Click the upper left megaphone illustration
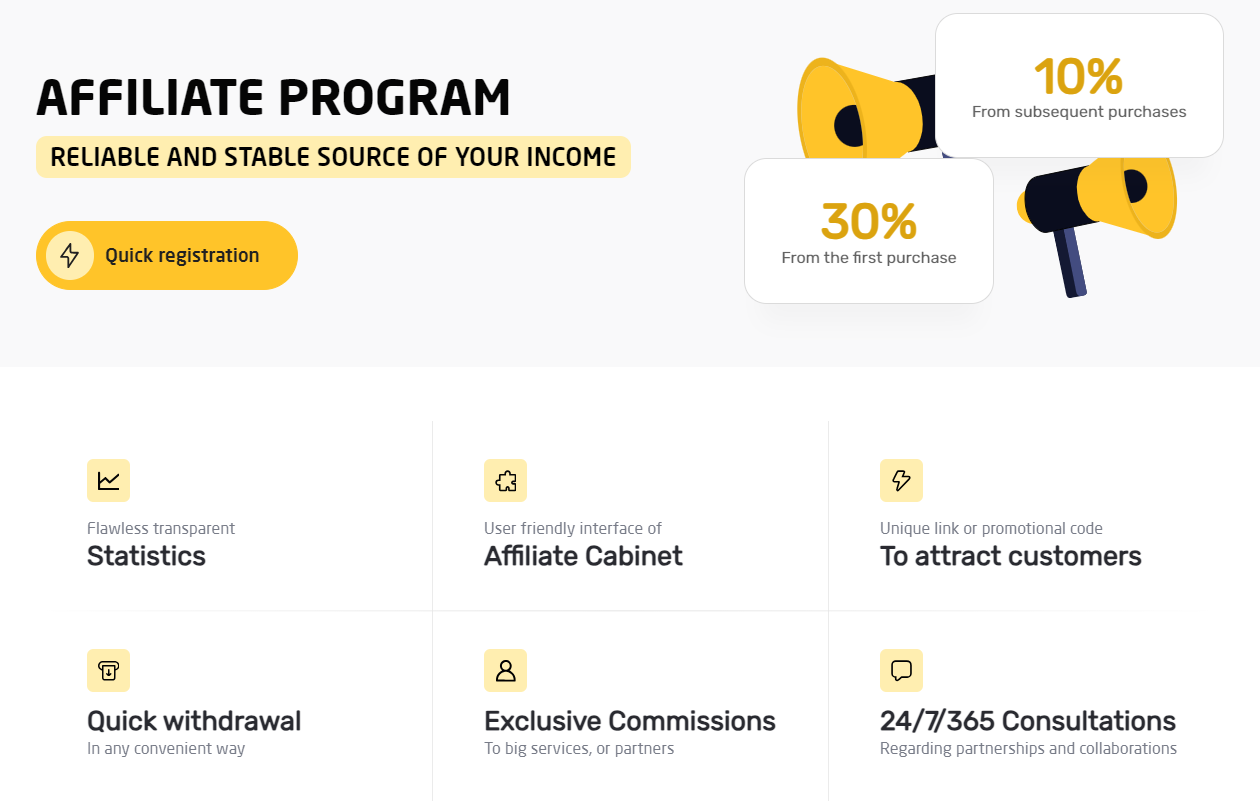Screen dimensions: 1260x810 [x=865, y=110]
